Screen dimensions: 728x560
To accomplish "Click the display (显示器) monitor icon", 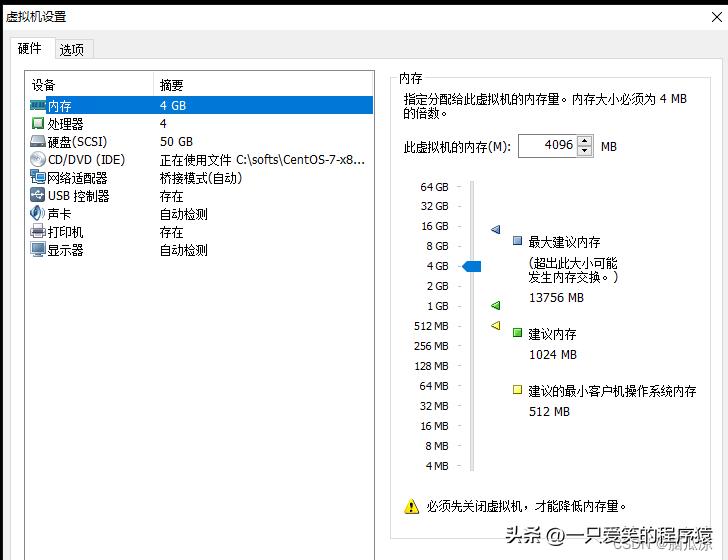I will pyautogui.click(x=38, y=249).
